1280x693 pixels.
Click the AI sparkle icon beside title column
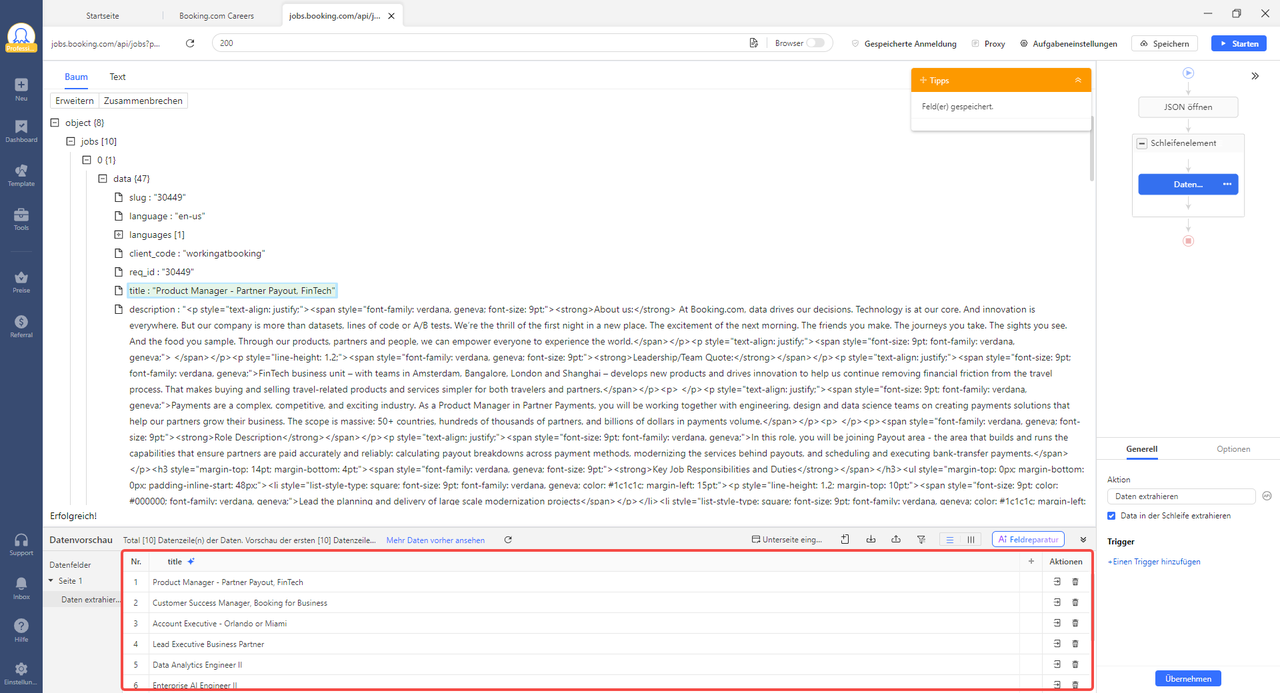click(191, 562)
